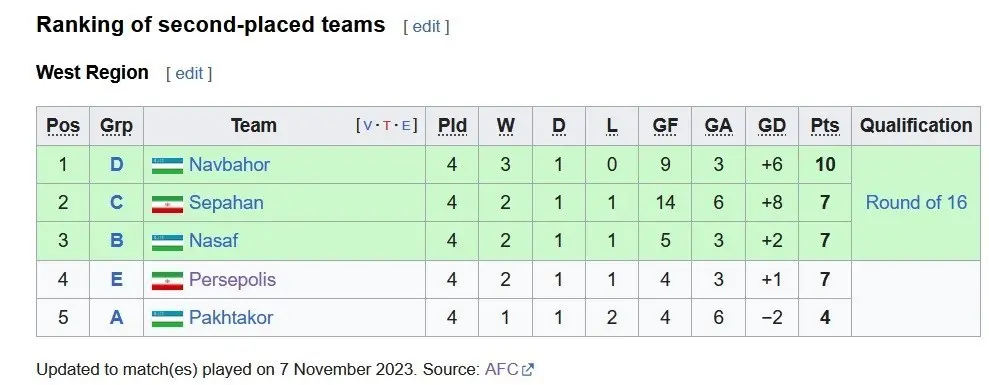Click the Uzbekistan flag beside Pakhtakor

click(167, 318)
